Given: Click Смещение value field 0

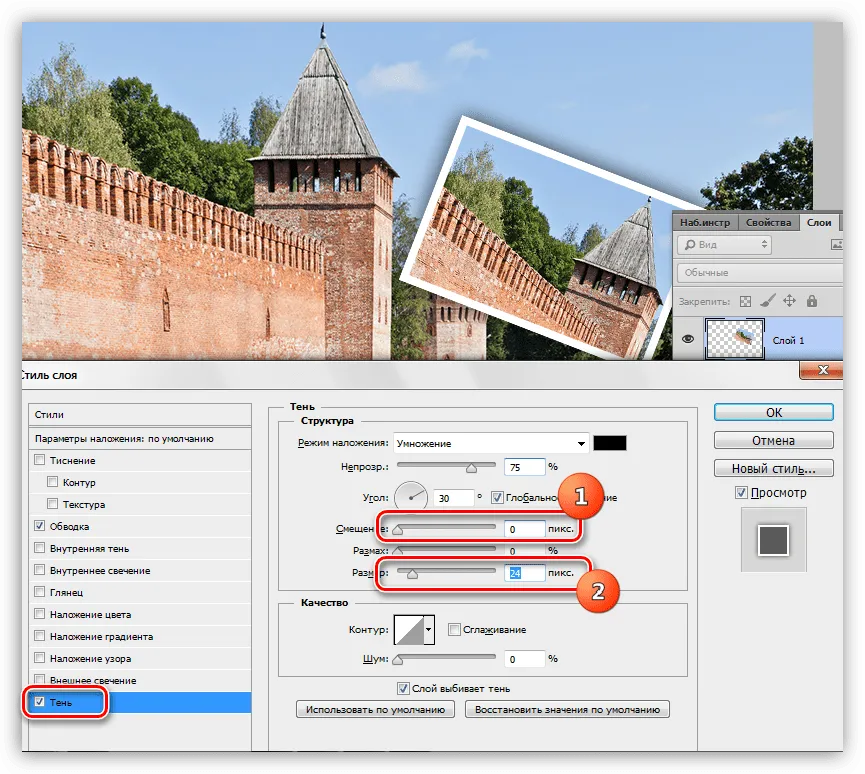Looking at the screenshot, I should (524, 529).
